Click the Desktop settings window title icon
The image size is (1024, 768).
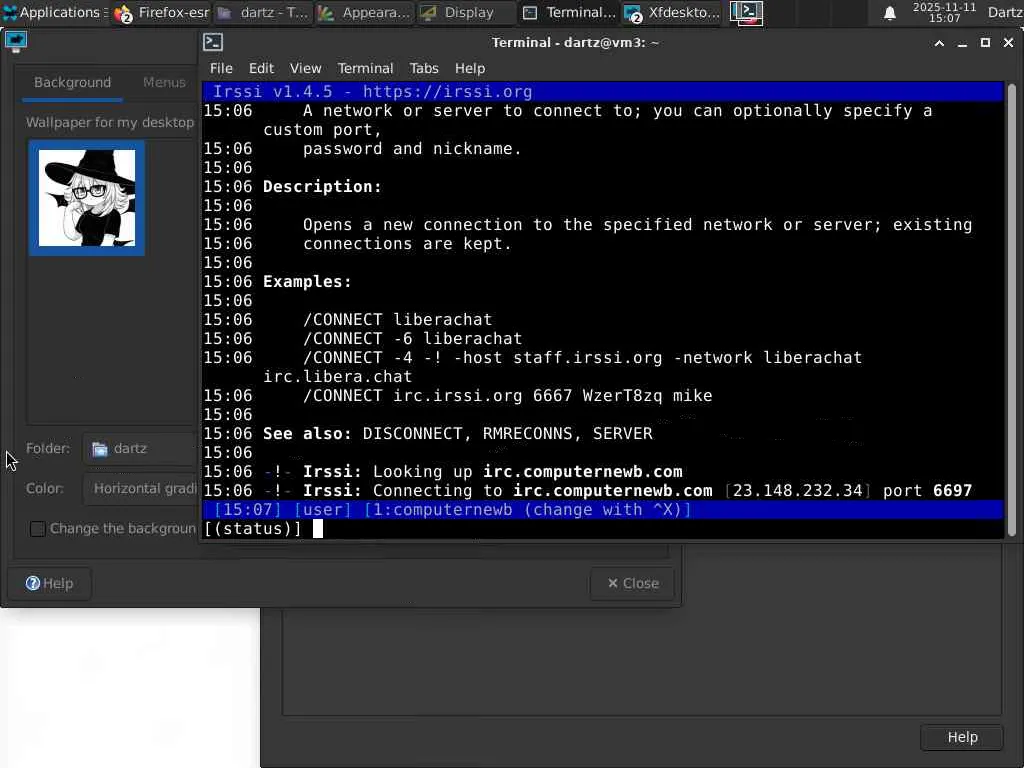pyautogui.click(x=16, y=42)
